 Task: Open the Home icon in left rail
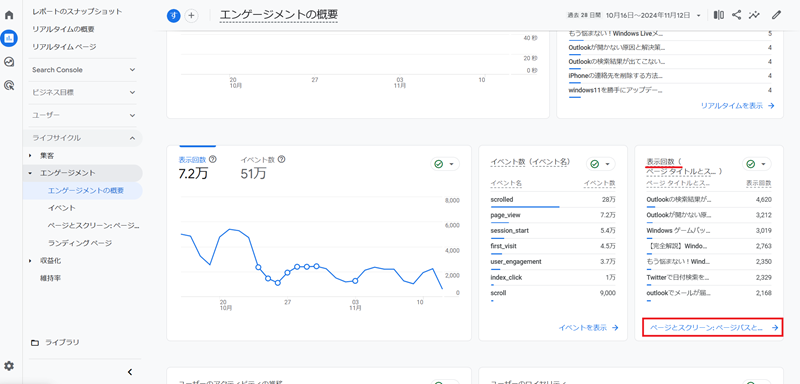coord(9,15)
